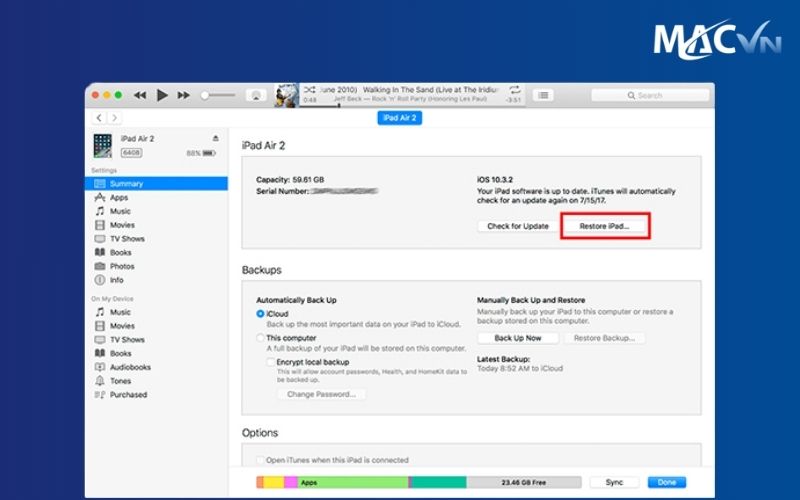Select This computer backup option

pos(260,338)
